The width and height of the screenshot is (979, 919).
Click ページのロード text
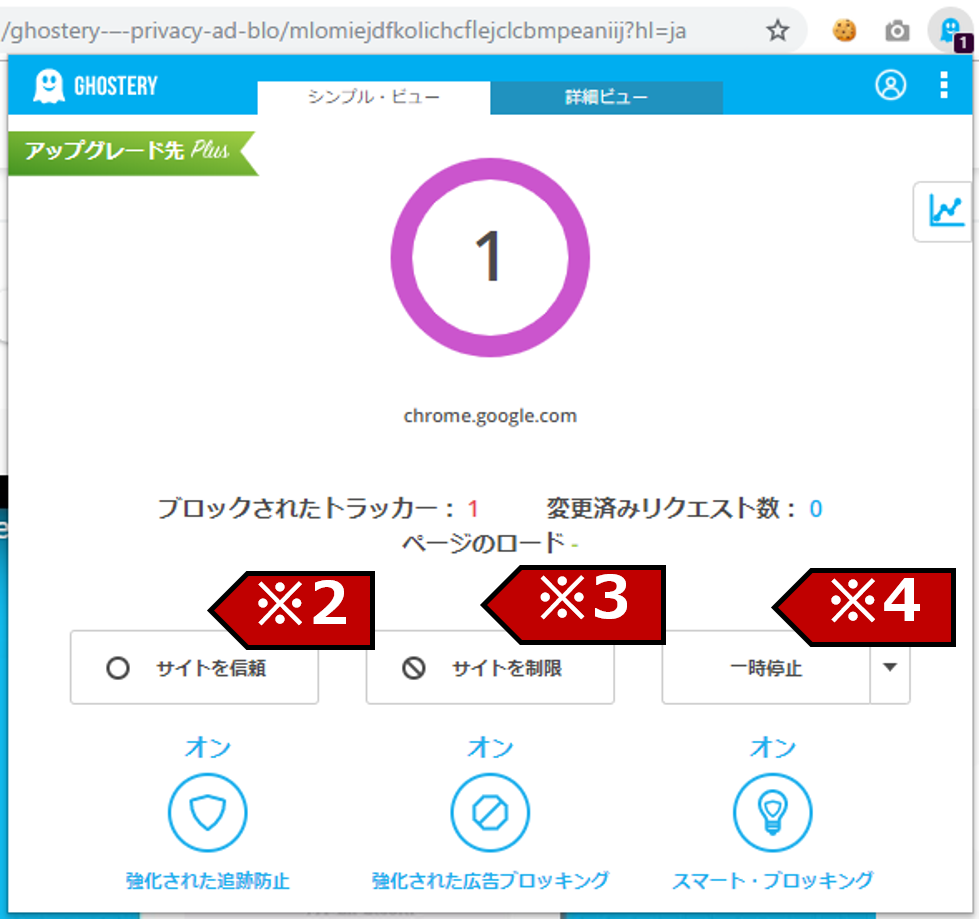(x=490, y=543)
